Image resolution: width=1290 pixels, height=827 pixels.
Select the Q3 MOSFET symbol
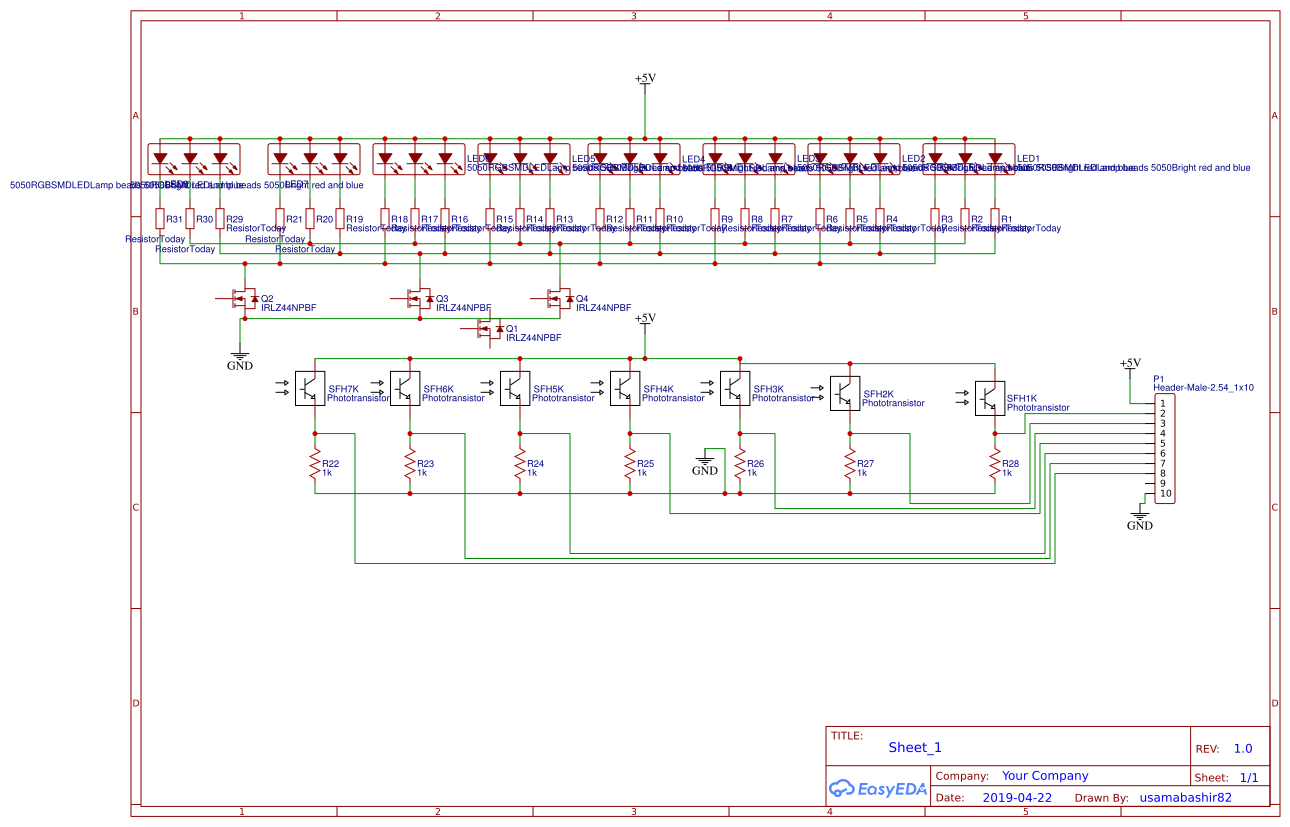point(420,296)
